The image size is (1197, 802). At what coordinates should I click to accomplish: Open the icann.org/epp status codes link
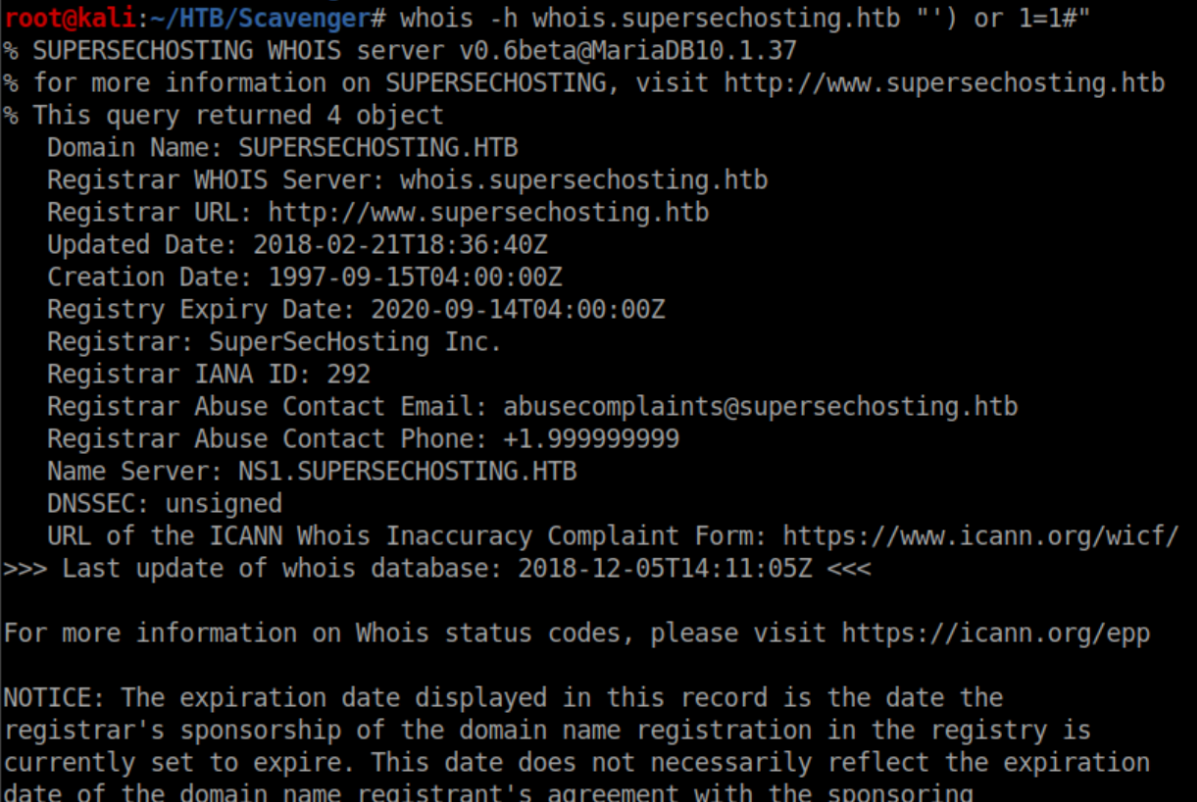pos(995,633)
